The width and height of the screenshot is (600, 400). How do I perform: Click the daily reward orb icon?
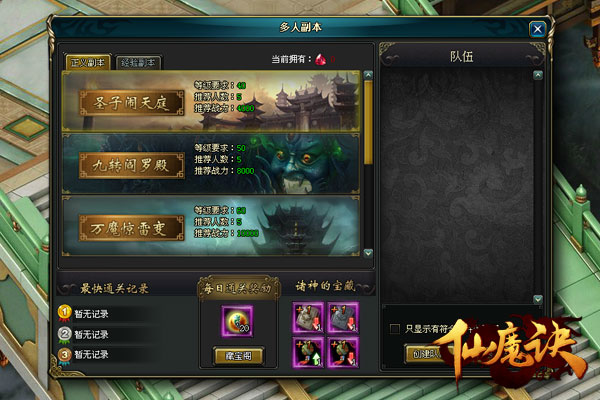[237, 321]
